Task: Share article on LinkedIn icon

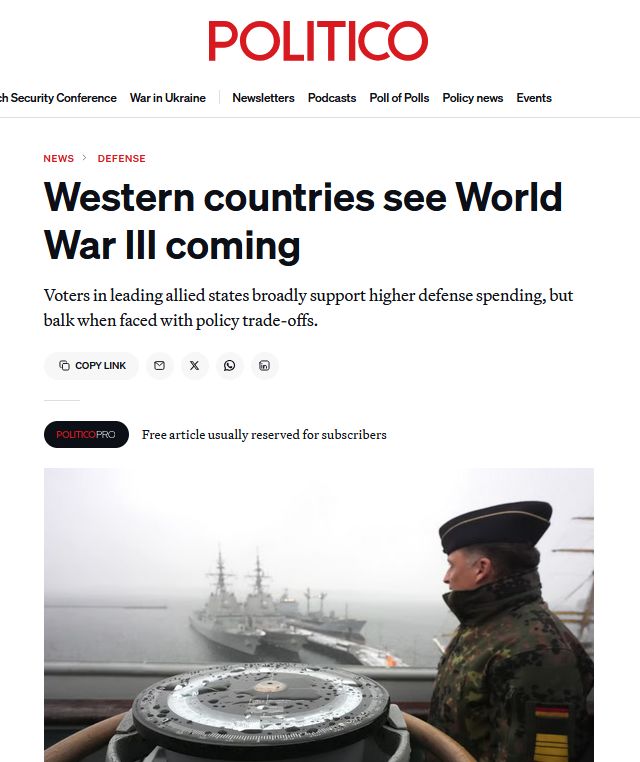Action: [264, 365]
